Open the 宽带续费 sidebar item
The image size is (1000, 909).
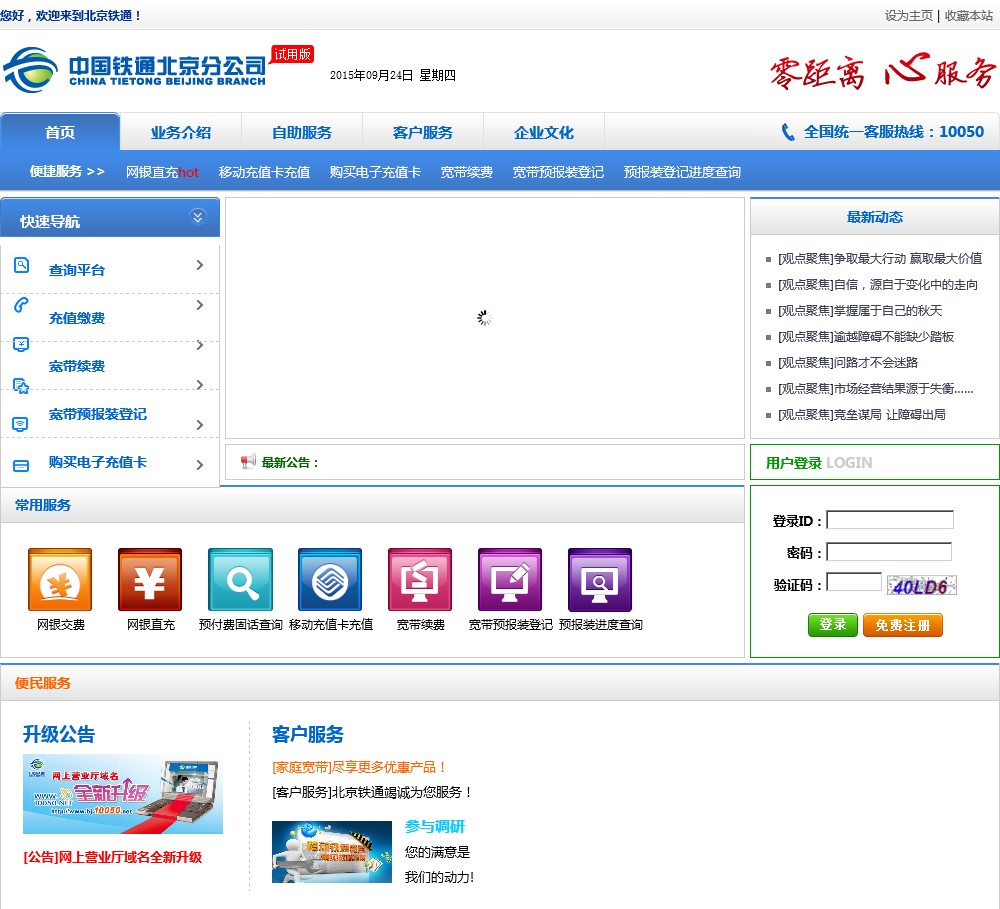click(77, 366)
